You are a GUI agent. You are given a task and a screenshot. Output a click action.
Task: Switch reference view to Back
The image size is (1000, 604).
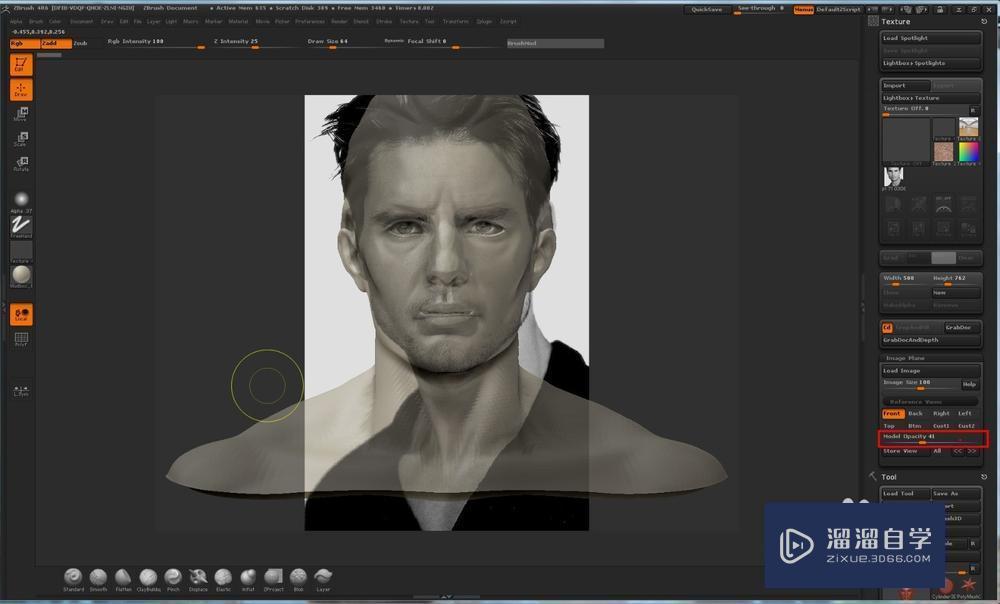(x=916, y=414)
